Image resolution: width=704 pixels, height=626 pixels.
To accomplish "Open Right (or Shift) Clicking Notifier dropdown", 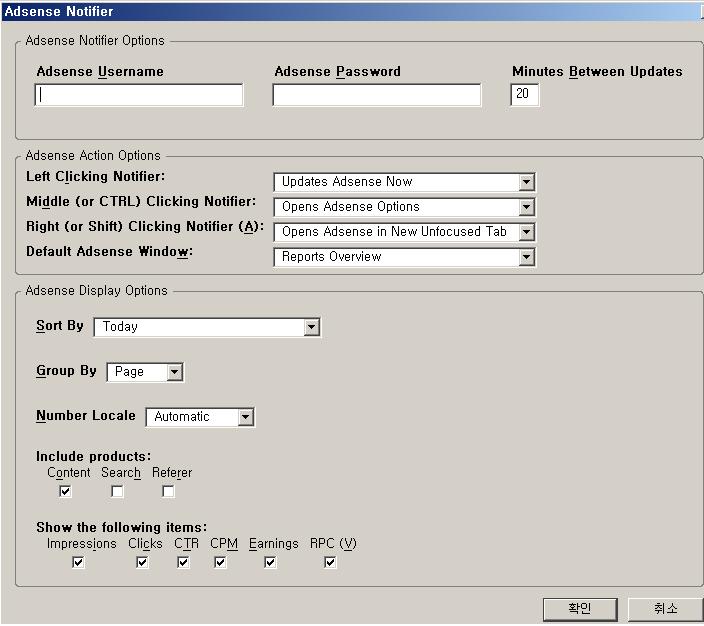I will point(404,232).
